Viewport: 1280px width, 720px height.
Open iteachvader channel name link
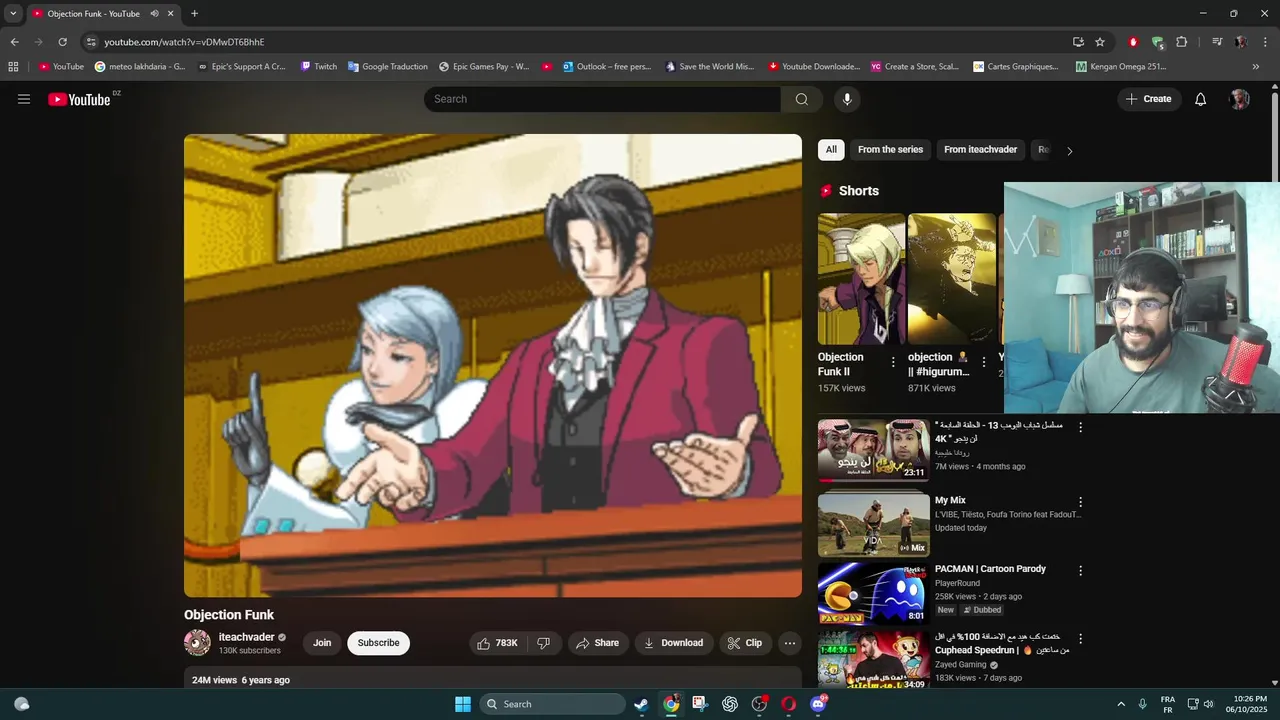[x=246, y=637]
